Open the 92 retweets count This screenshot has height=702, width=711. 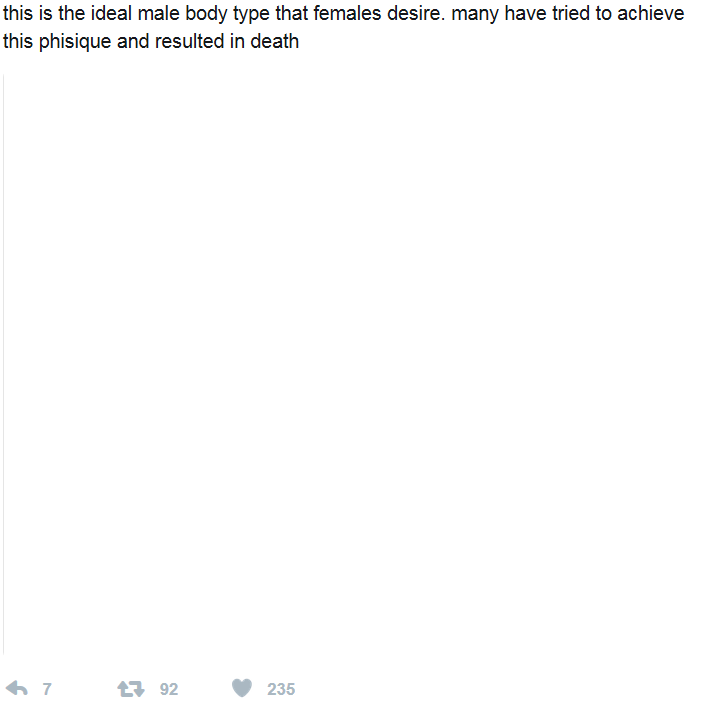point(169,689)
